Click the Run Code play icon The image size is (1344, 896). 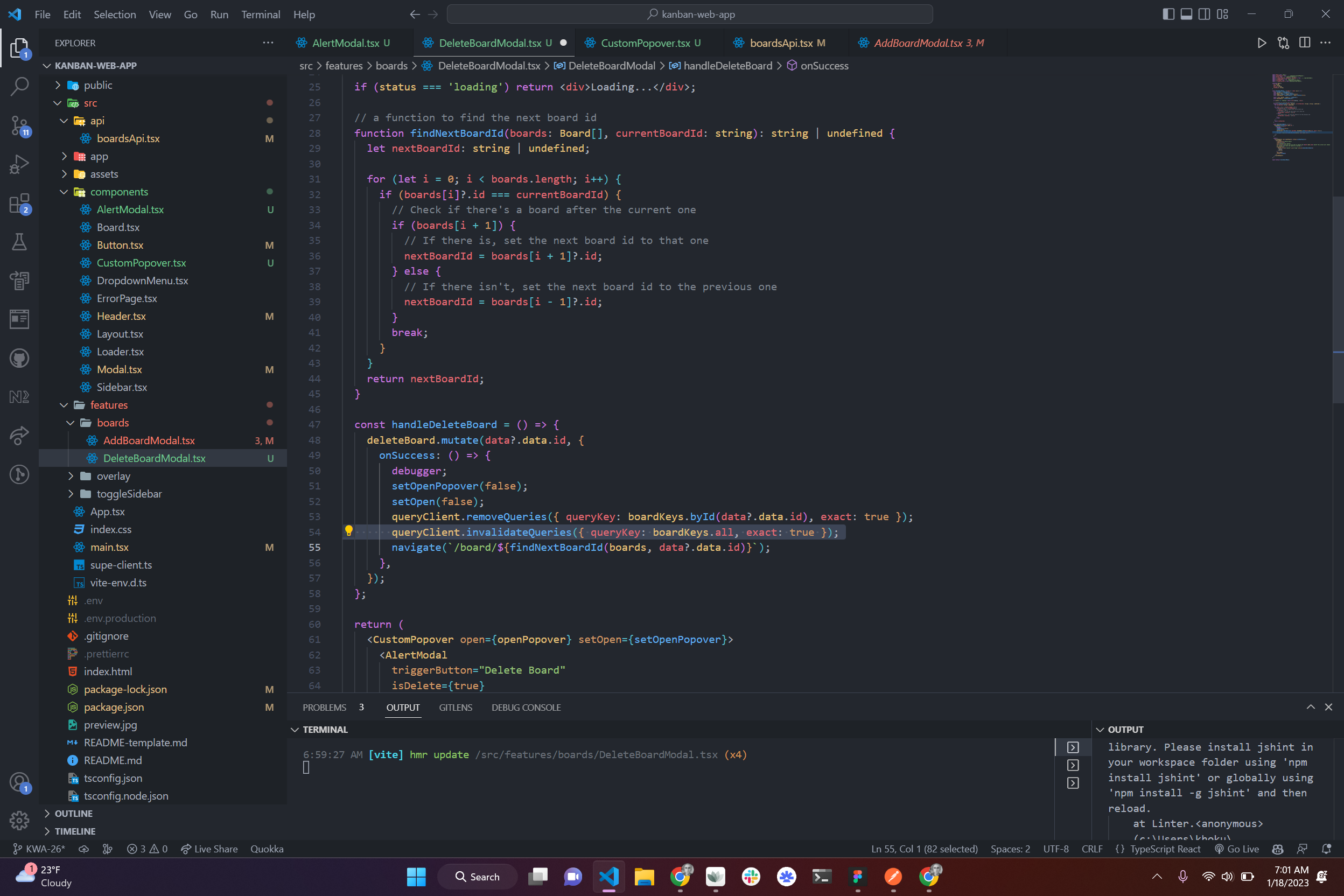(1262, 43)
